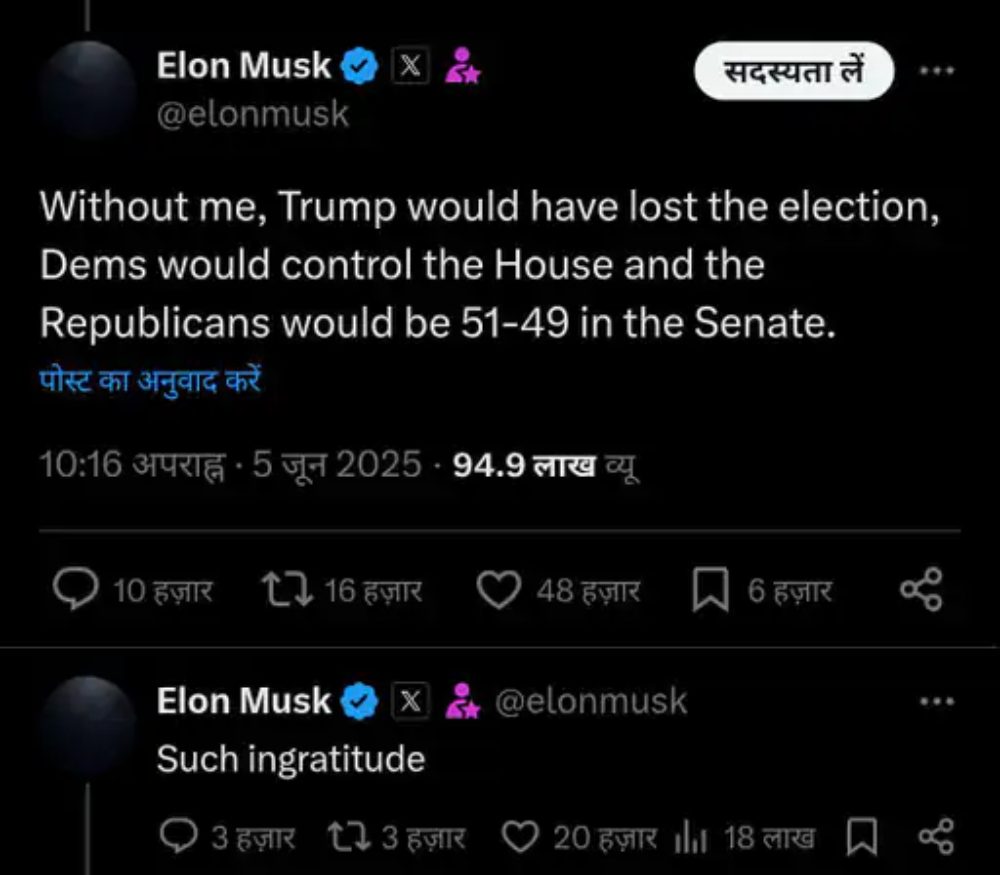Click the X affiliation badge on main post
This screenshot has width=1000, height=875.
[409, 67]
